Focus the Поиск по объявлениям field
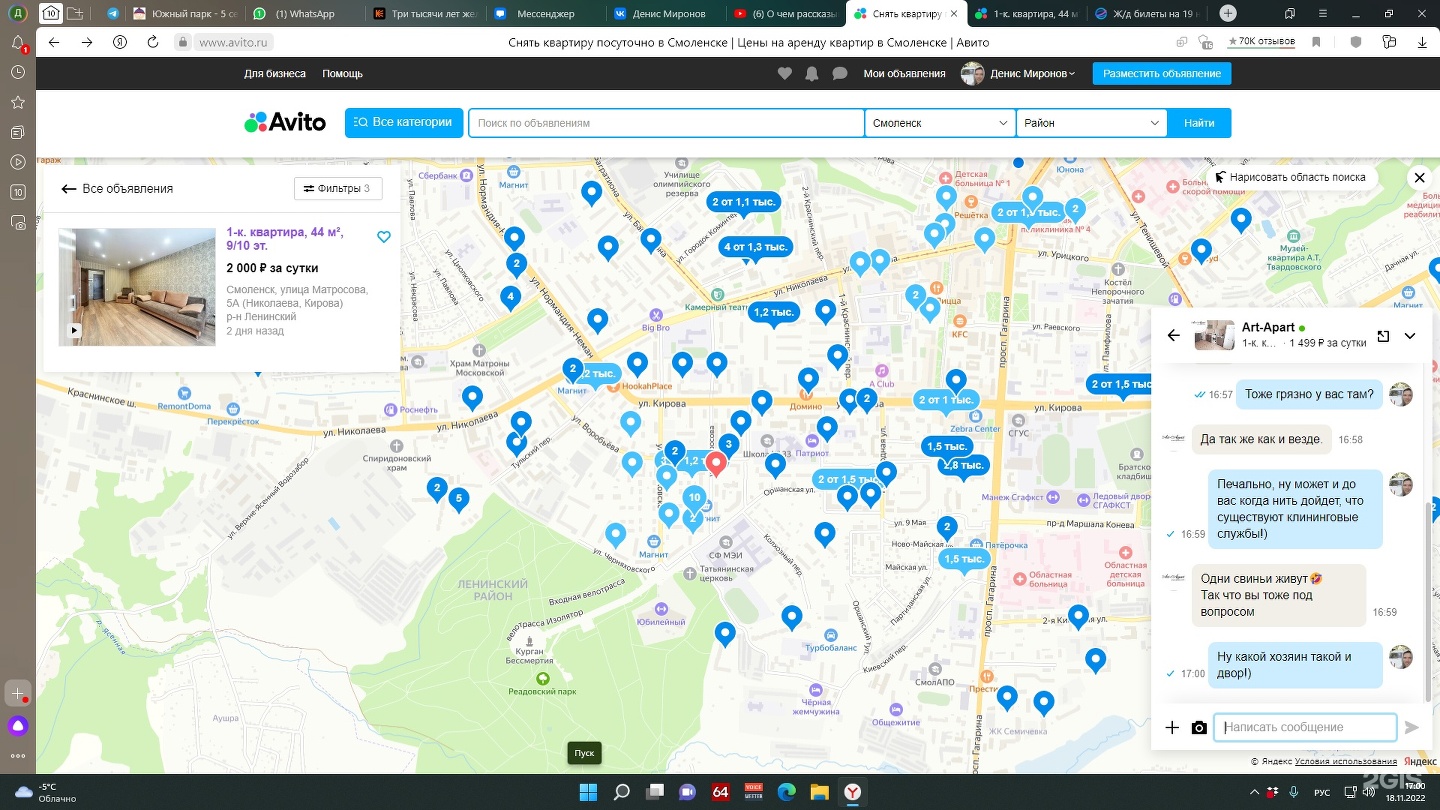 coord(666,123)
